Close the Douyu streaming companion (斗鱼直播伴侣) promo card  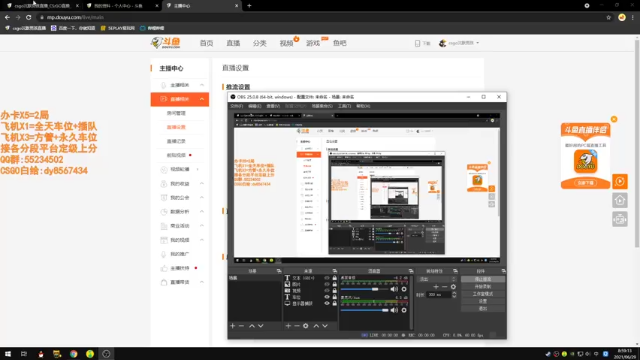(x=614, y=119)
